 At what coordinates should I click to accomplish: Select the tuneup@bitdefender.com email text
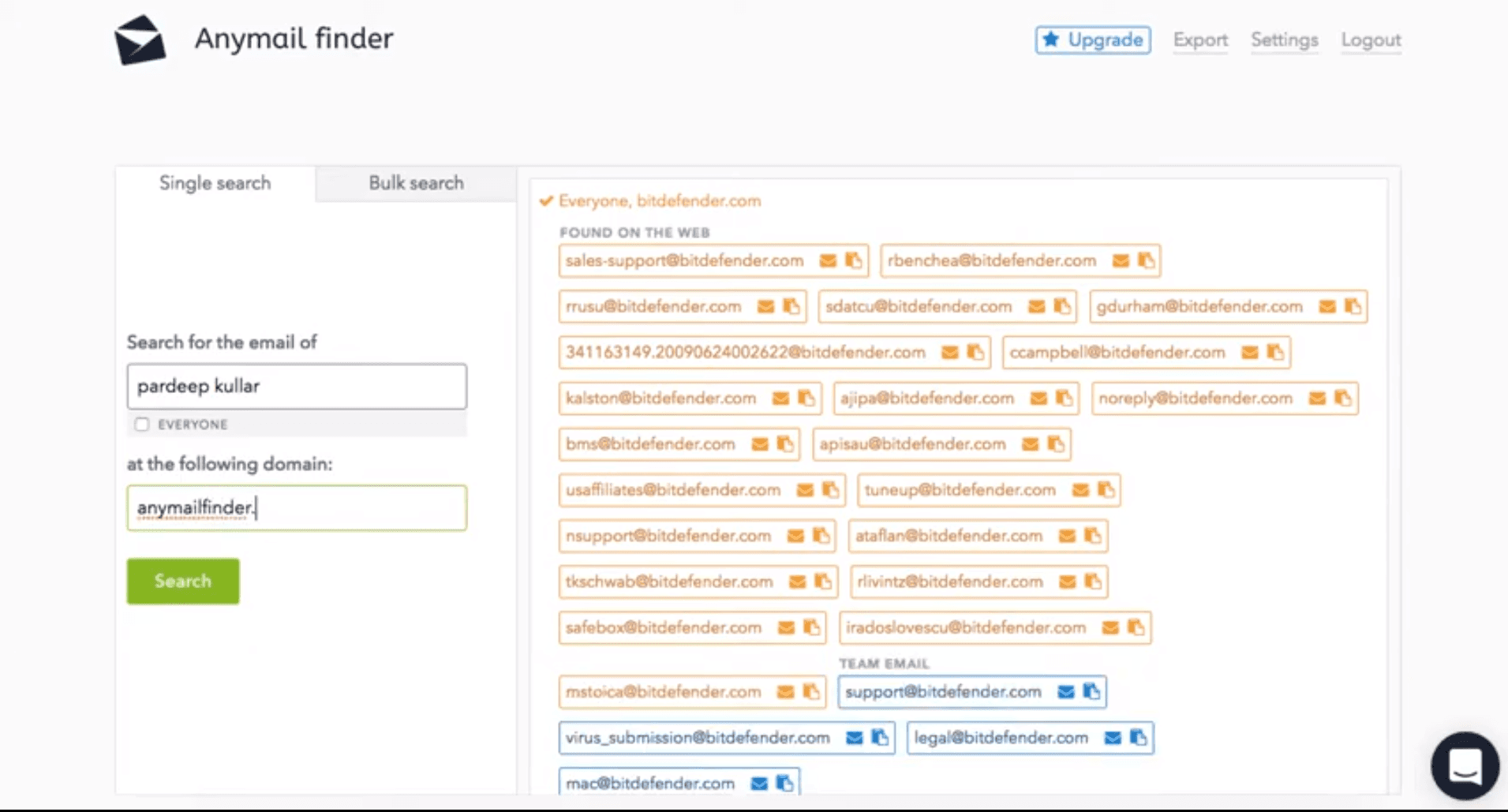click(960, 489)
